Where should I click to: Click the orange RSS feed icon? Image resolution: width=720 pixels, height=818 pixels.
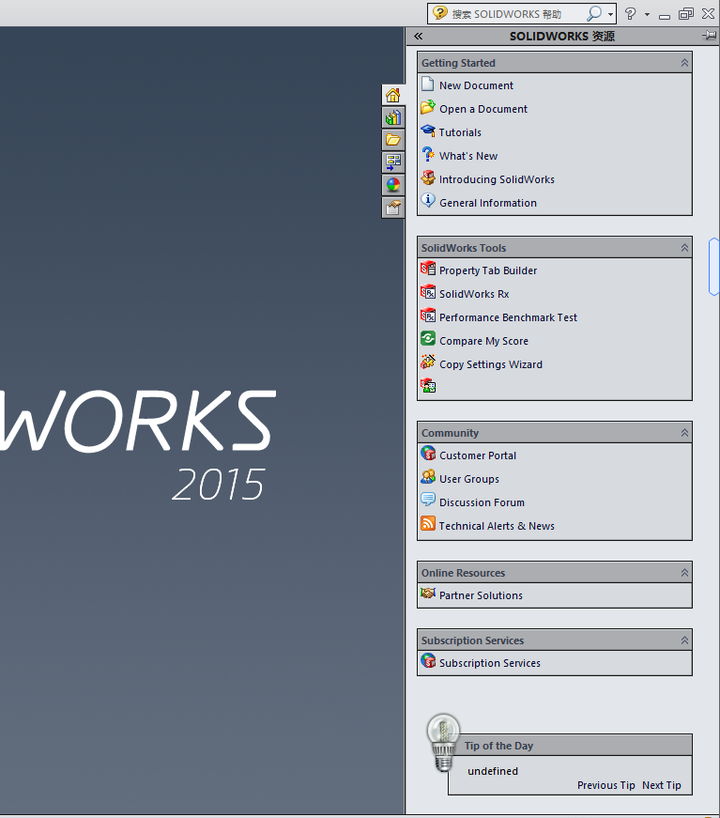[428, 523]
